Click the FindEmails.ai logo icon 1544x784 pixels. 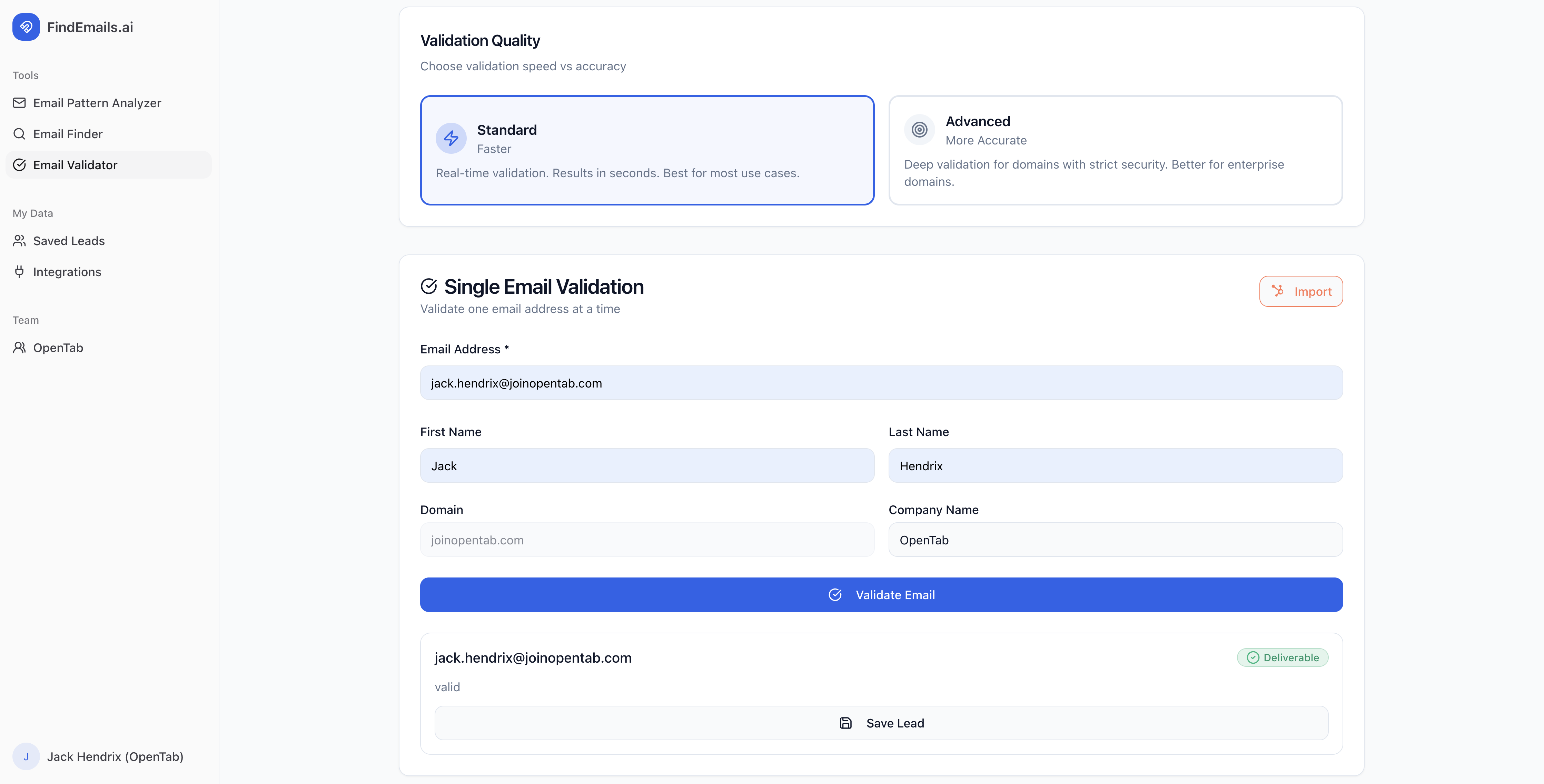26,27
